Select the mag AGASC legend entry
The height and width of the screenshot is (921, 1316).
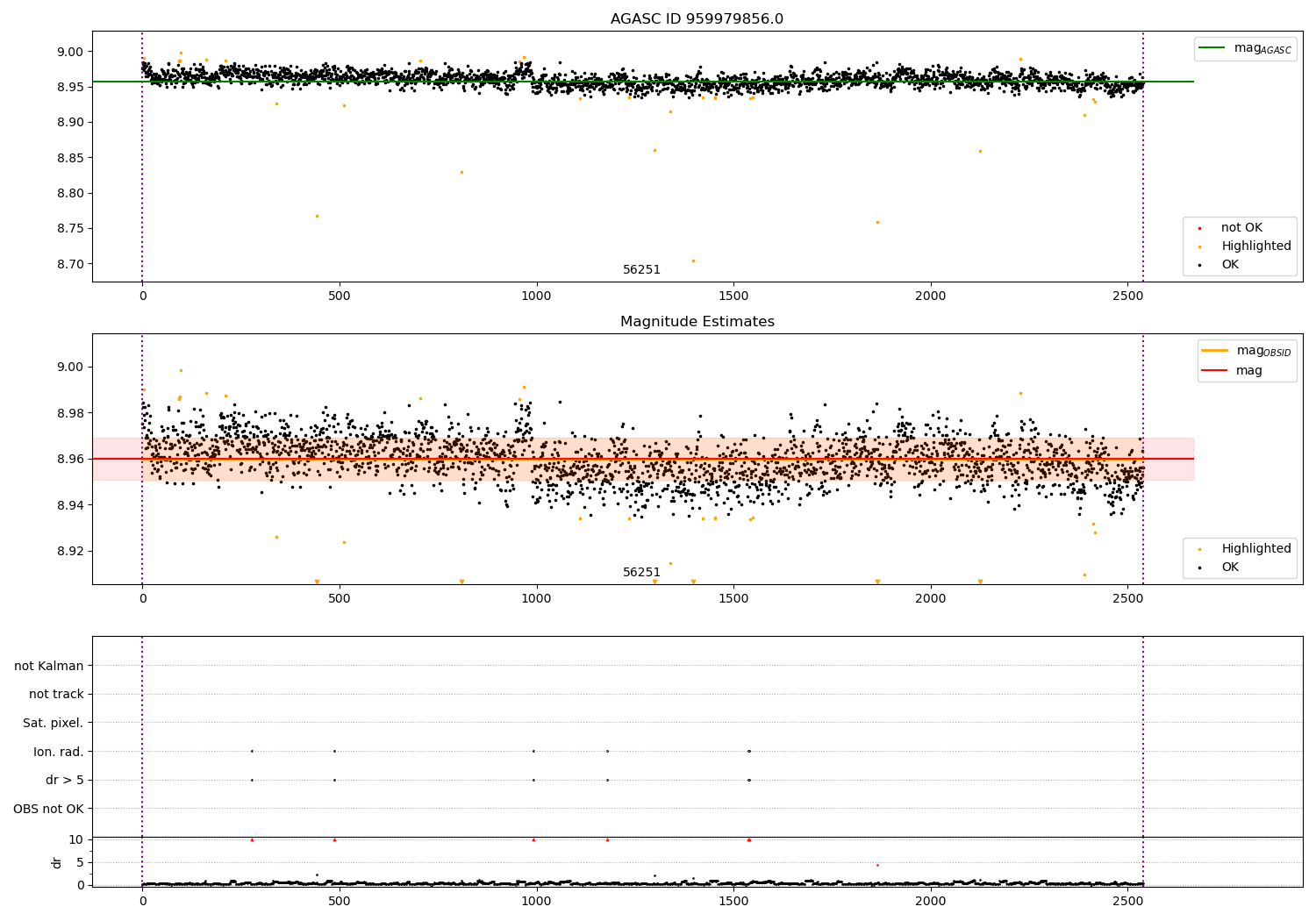point(1245,48)
